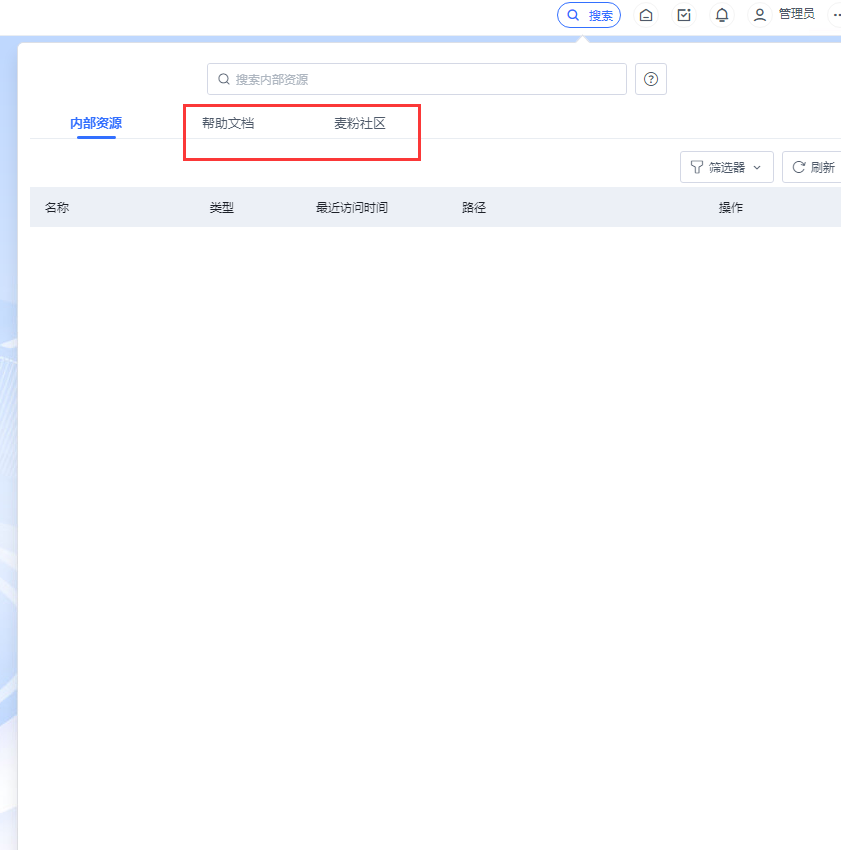Image resolution: width=841 pixels, height=850 pixels.
Task: Open the notification bell icon
Action: (x=722, y=15)
